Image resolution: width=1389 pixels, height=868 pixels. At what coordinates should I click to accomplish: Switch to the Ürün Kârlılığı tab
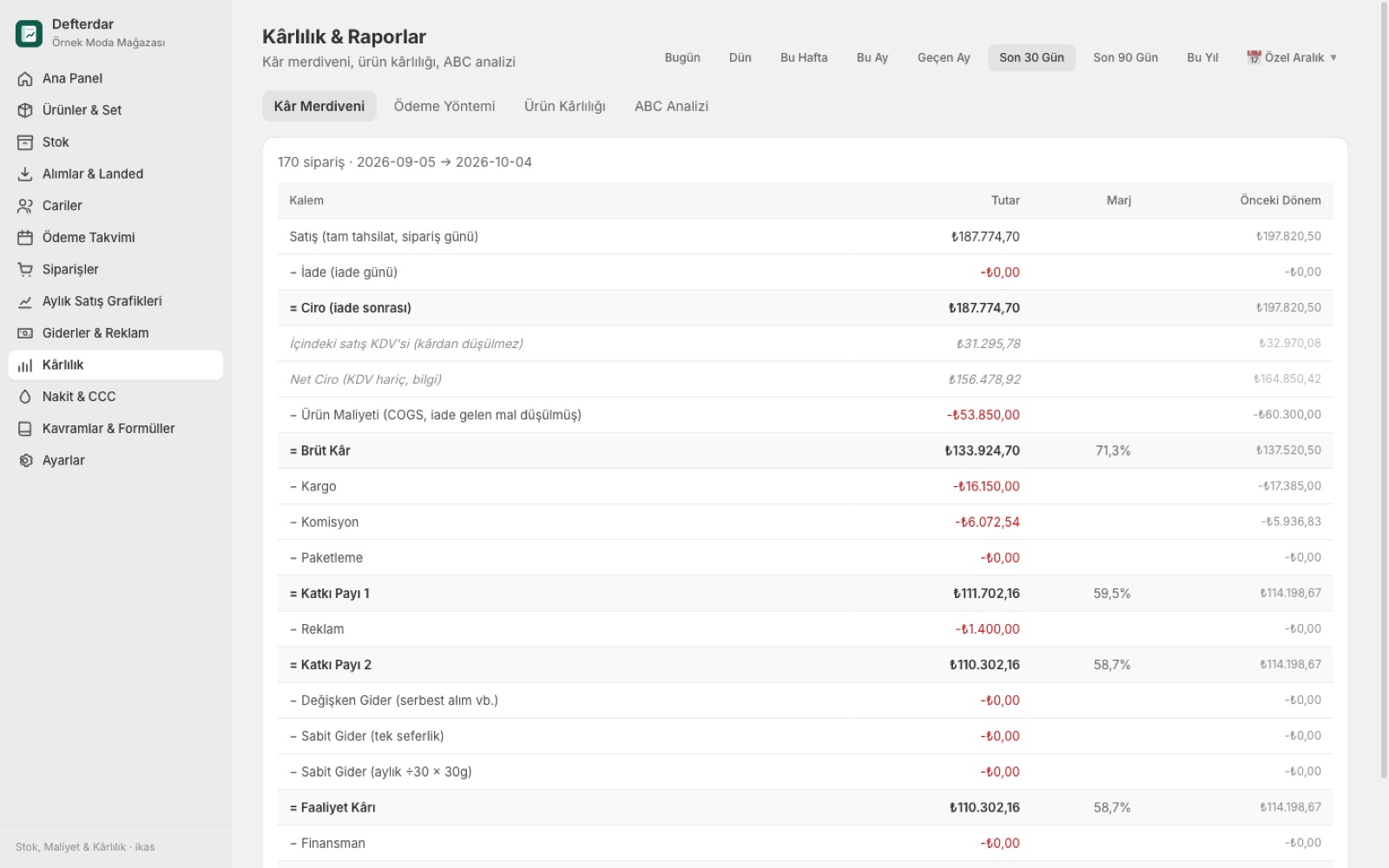[565, 106]
